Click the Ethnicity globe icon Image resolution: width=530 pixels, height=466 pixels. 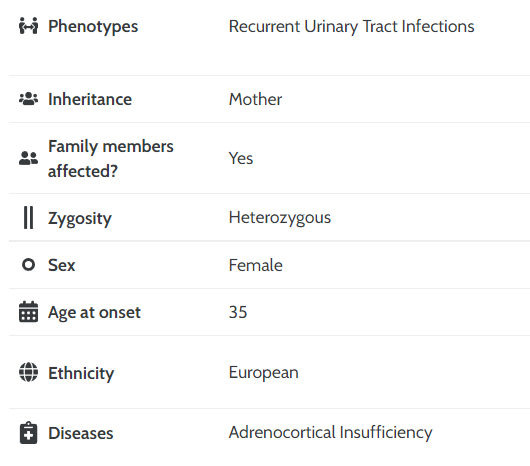[28, 372]
